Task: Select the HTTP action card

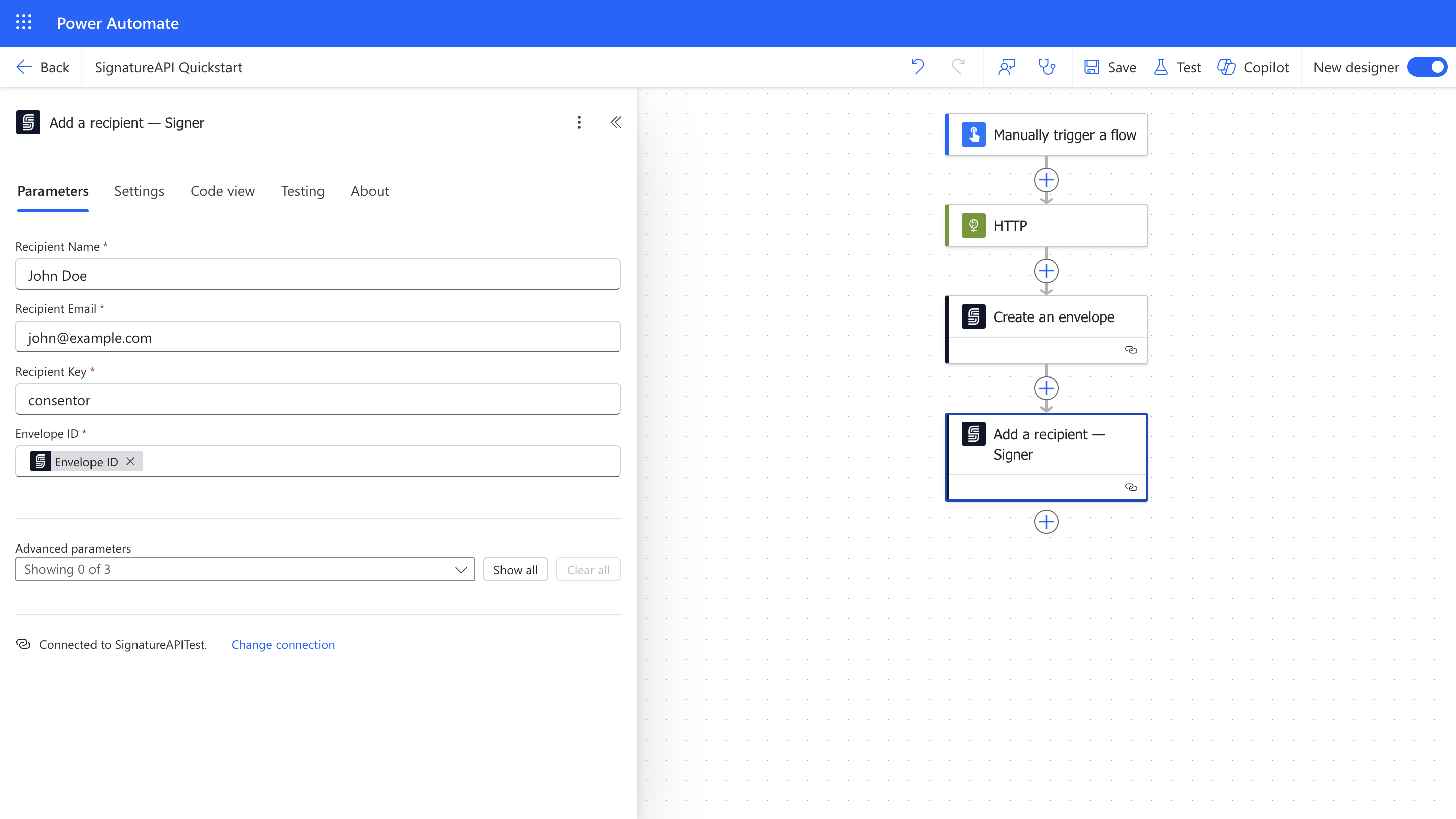Action: 1047,226
